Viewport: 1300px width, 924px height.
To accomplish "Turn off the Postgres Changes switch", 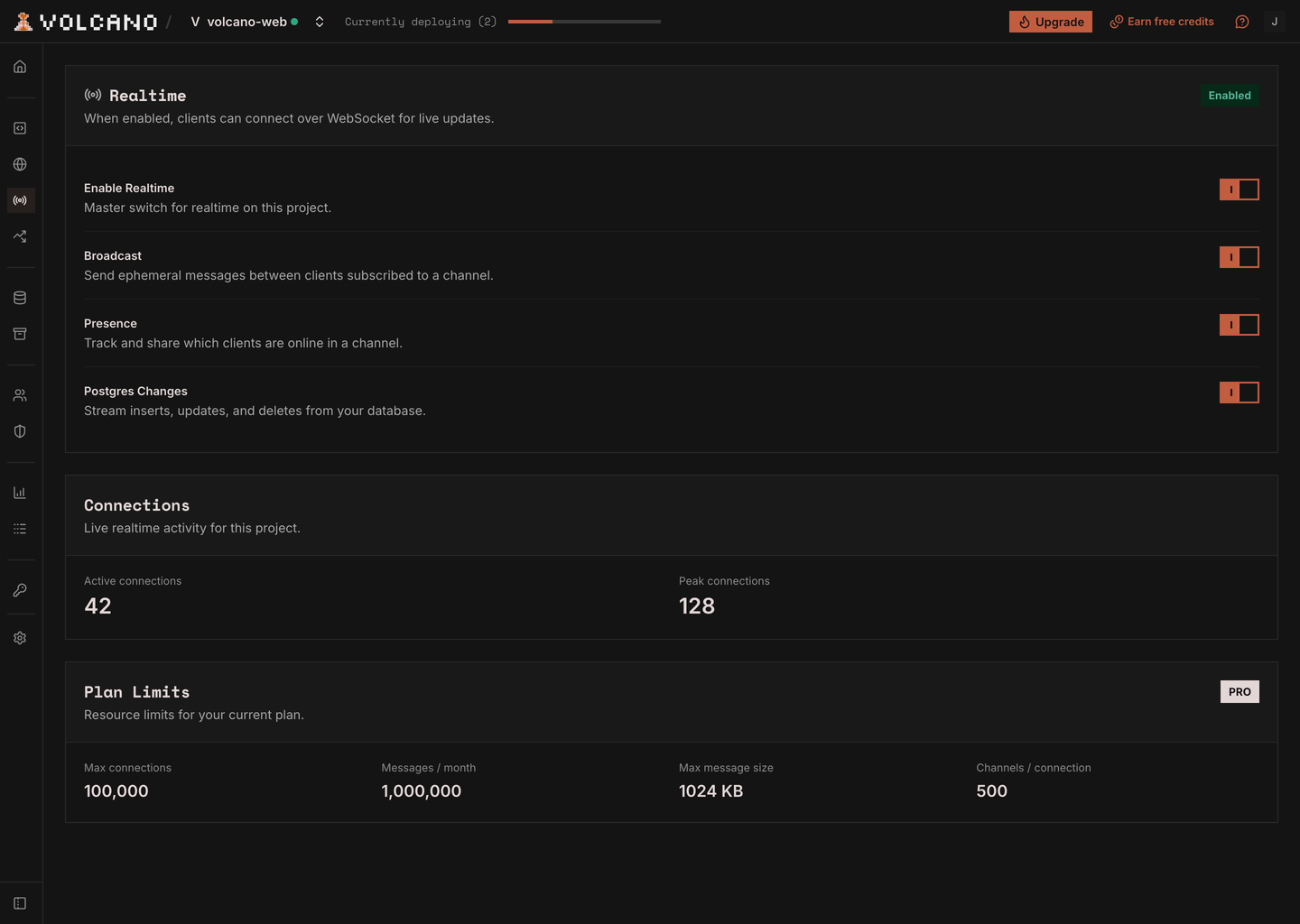I will point(1239,393).
